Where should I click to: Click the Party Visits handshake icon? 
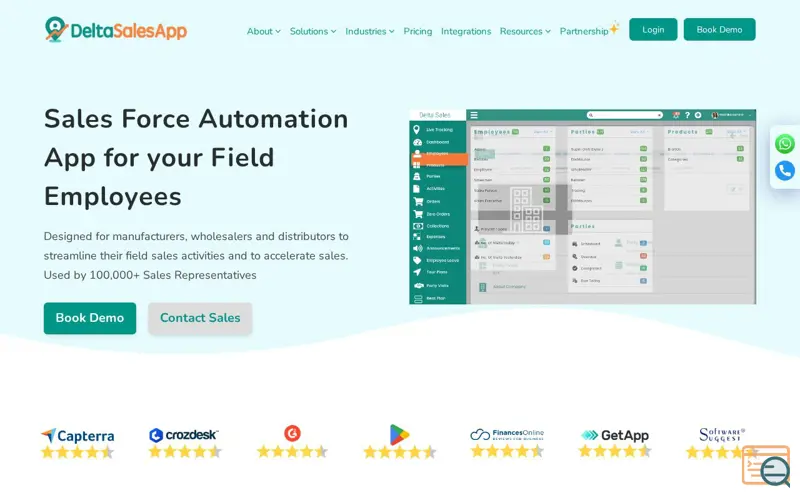[x=418, y=285]
